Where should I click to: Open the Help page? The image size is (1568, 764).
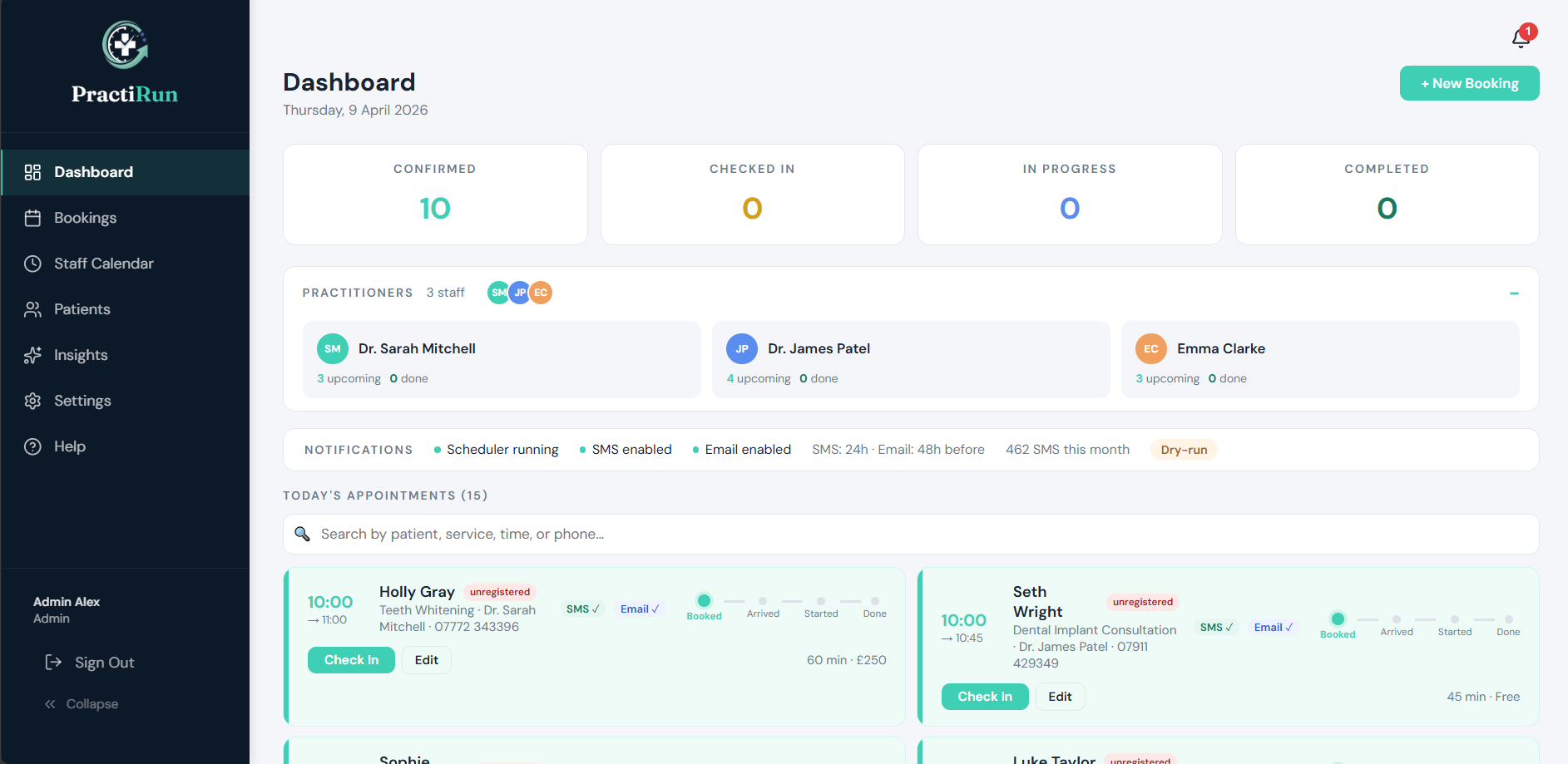(125, 446)
